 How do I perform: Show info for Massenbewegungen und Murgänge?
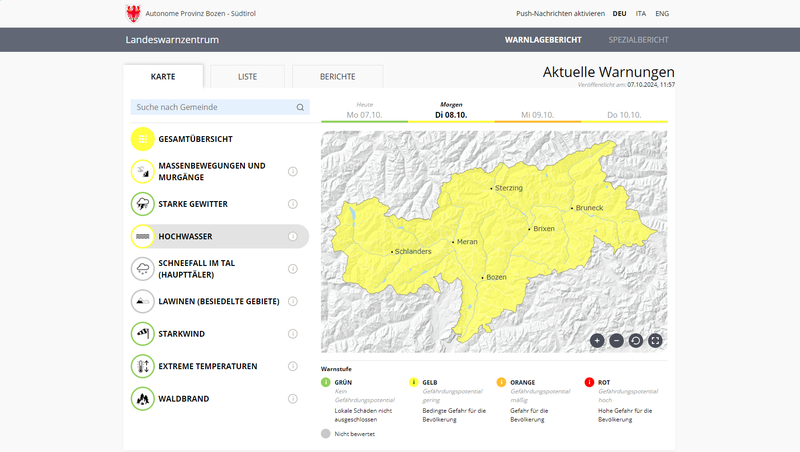point(293,172)
